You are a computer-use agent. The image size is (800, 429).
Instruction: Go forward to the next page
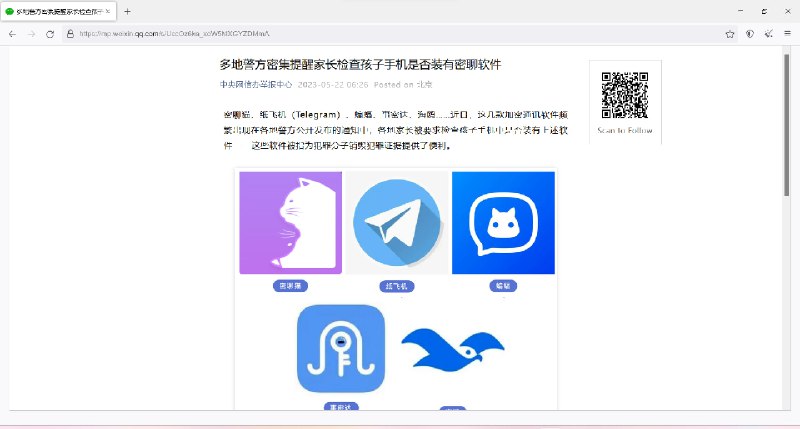(32, 34)
